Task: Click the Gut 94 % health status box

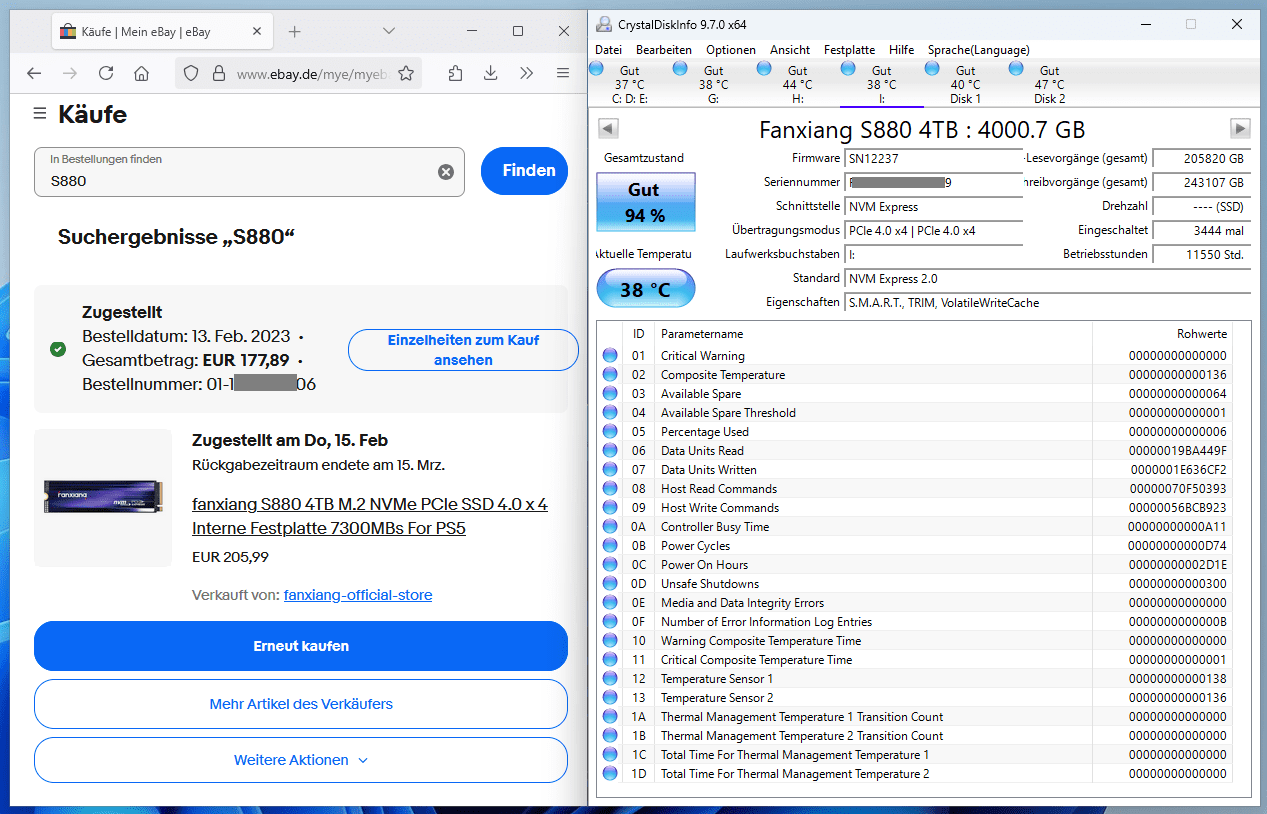Action: point(645,202)
